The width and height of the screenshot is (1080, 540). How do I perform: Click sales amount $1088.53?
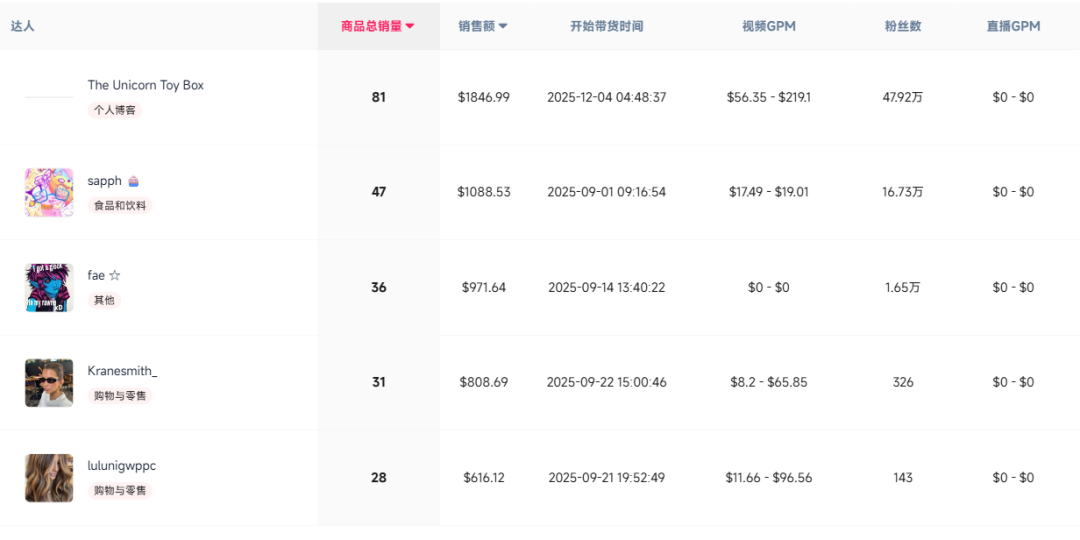click(x=484, y=192)
